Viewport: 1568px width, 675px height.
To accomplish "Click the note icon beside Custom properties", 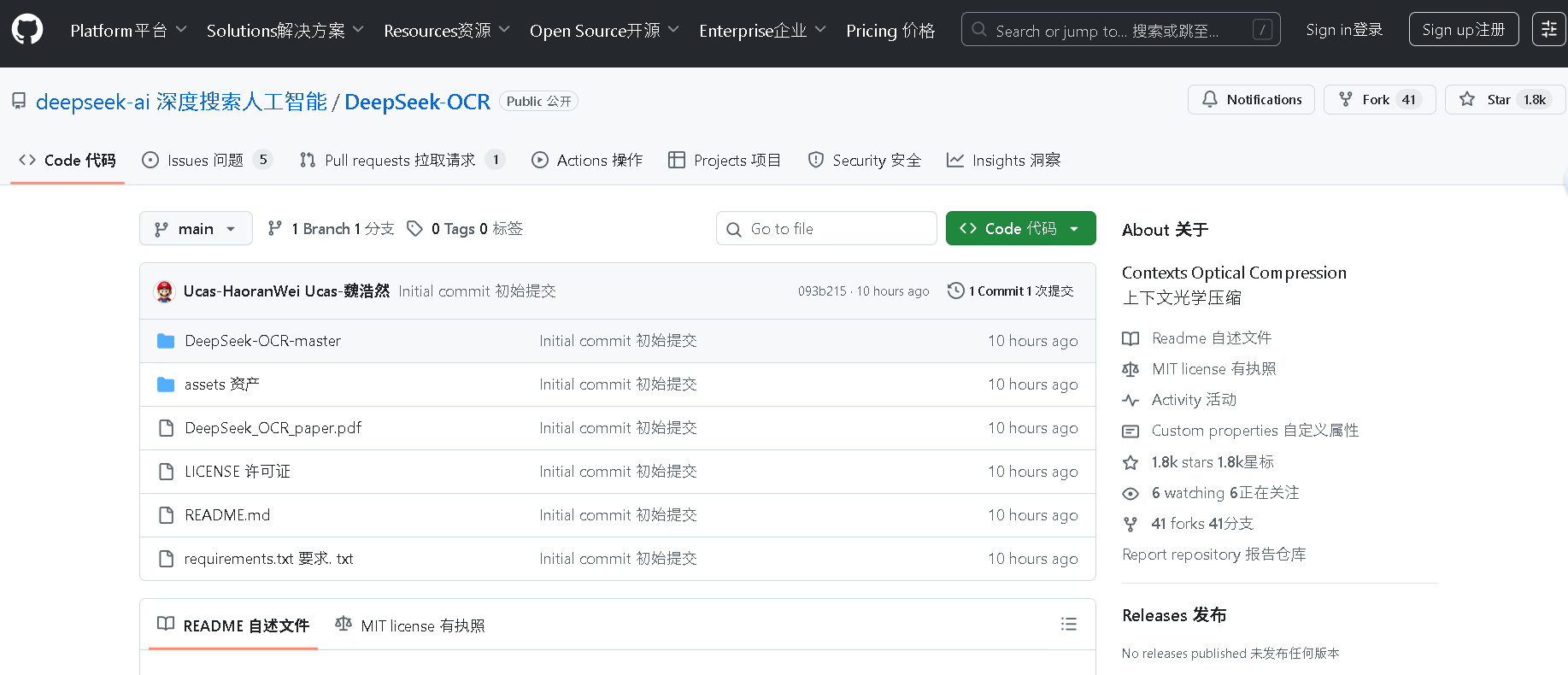I will [x=1130, y=431].
